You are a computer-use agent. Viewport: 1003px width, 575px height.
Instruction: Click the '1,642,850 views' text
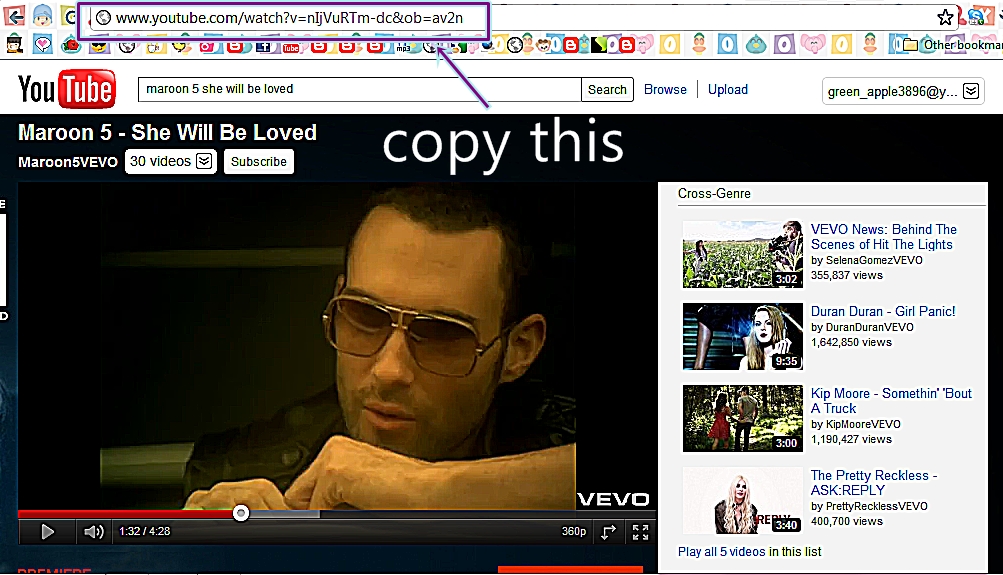tap(851, 342)
